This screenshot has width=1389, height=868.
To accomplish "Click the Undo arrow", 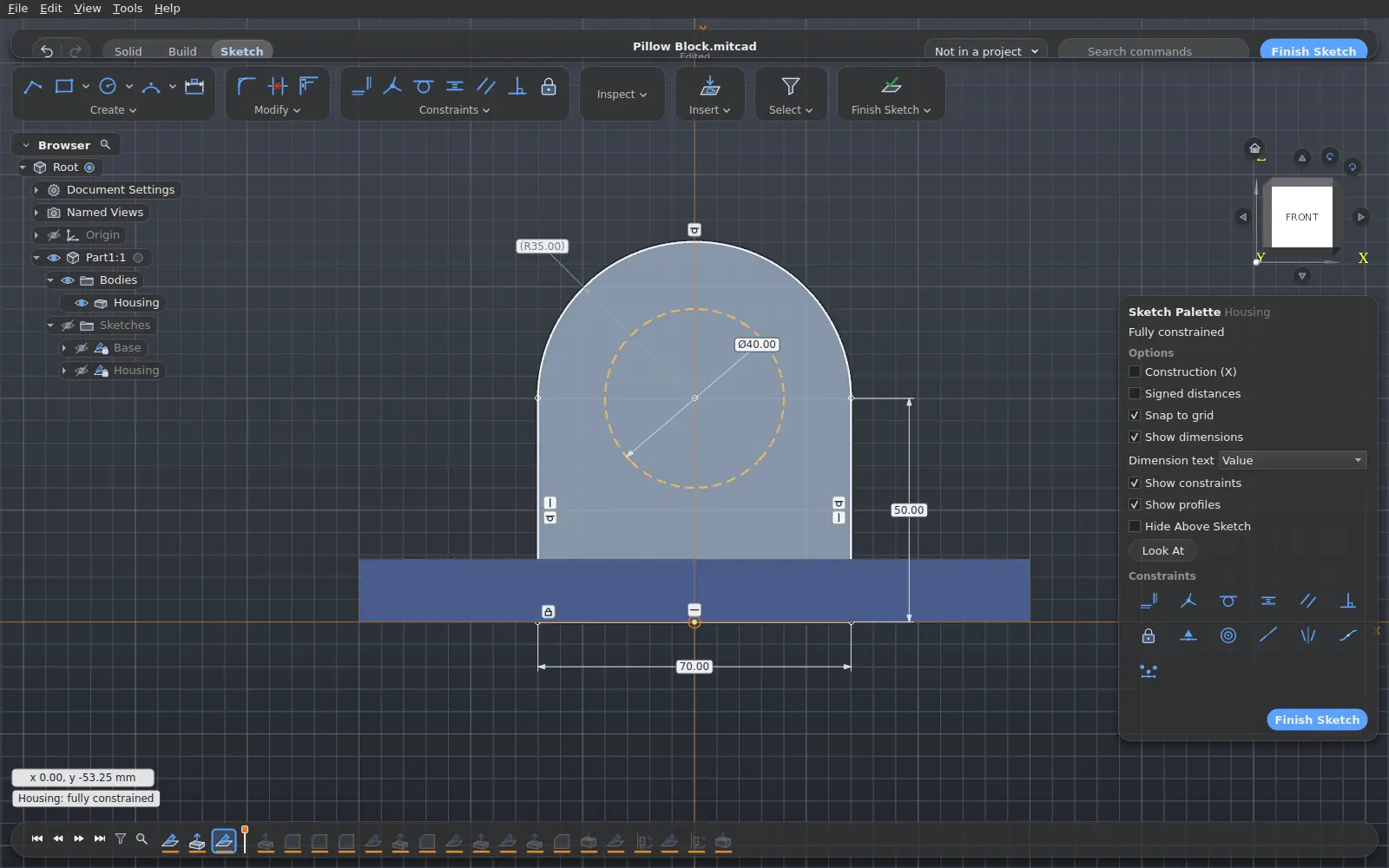I will point(47,51).
